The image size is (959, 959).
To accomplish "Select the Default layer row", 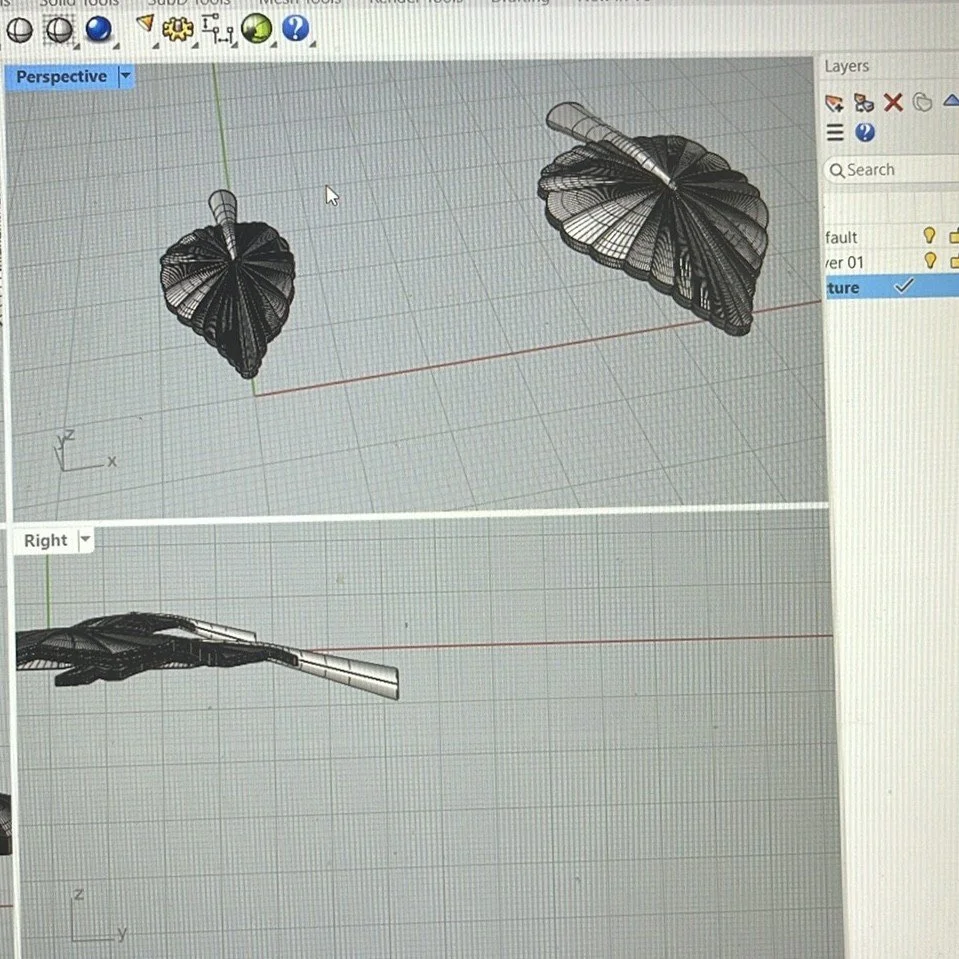I will tap(891, 236).
